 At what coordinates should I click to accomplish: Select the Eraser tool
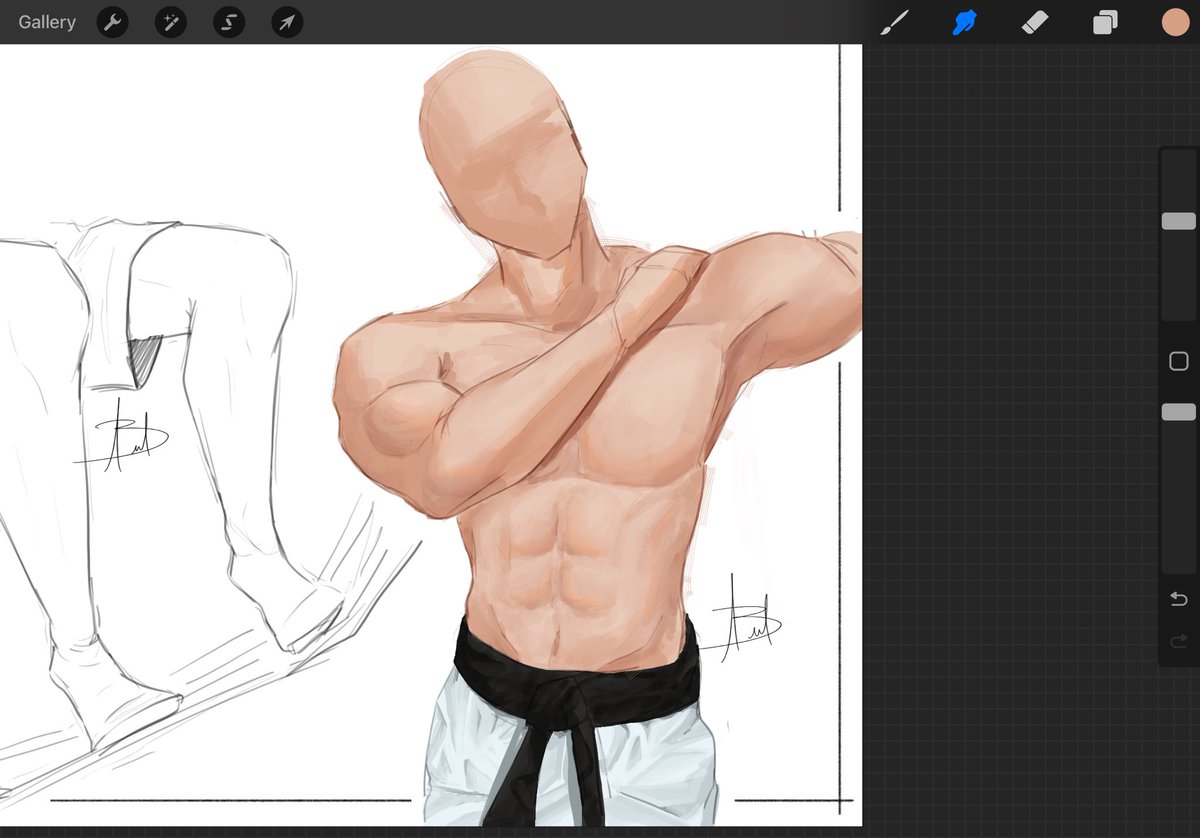click(x=1034, y=22)
